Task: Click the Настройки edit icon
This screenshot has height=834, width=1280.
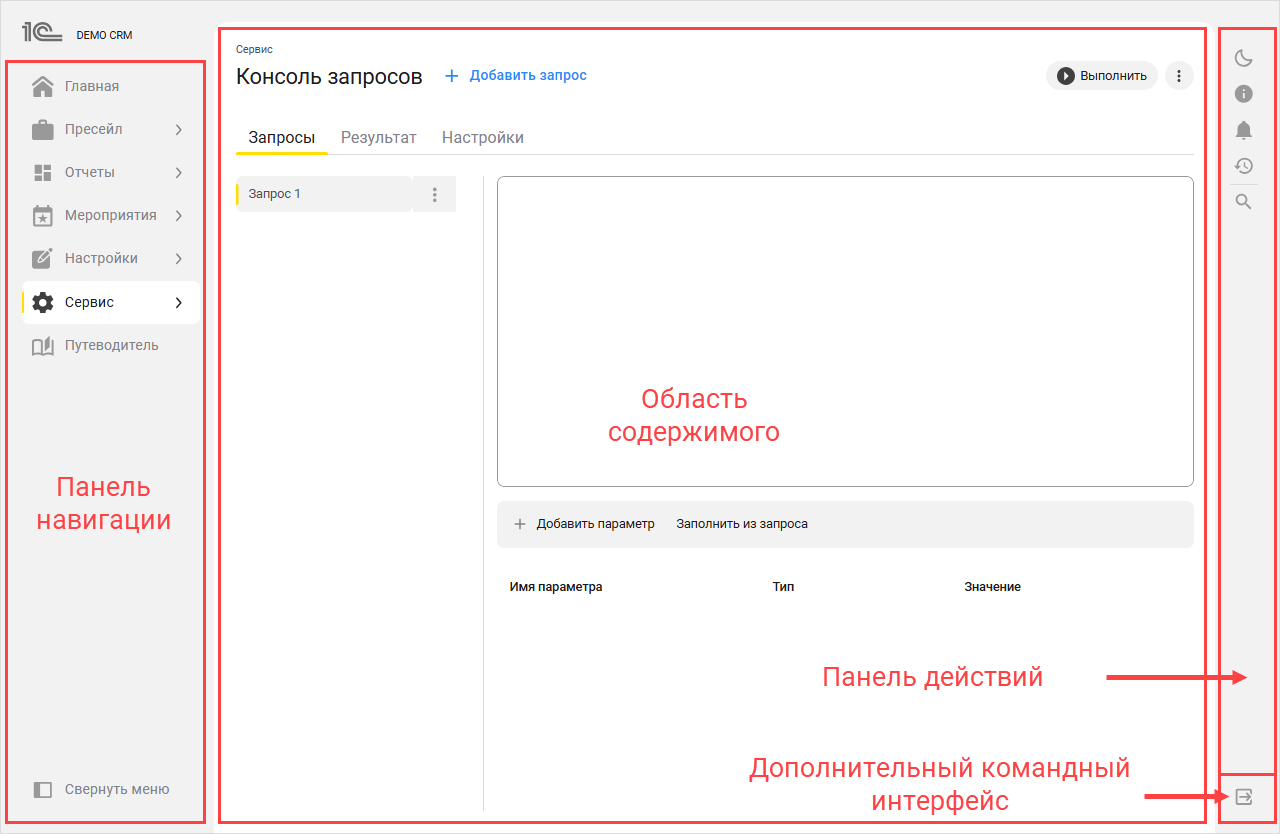Action: [x=42, y=258]
